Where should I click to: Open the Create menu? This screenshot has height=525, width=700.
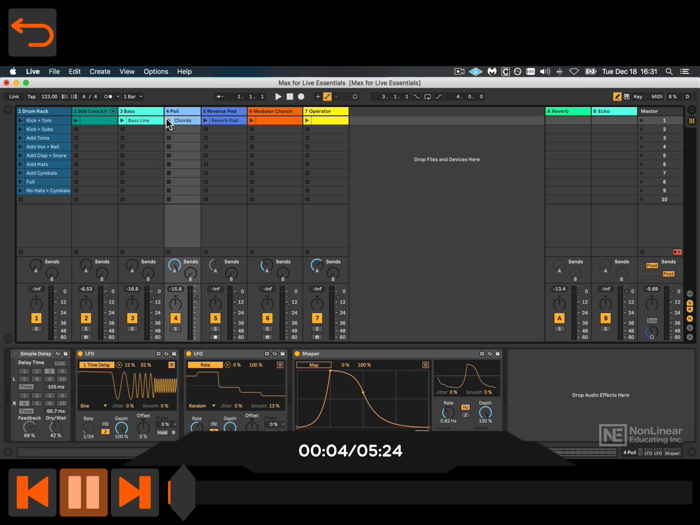pos(100,71)
